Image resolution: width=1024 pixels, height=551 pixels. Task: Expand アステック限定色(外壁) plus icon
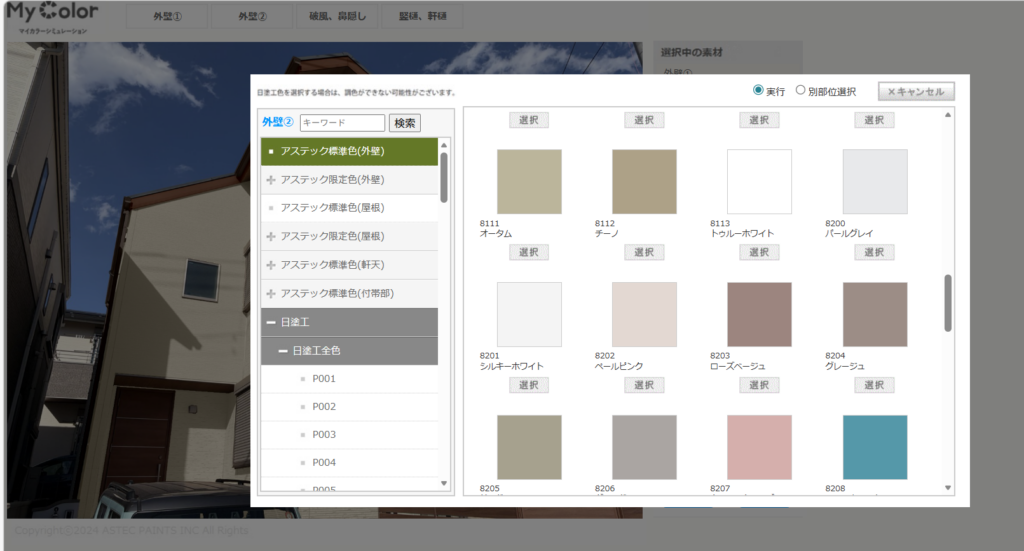[x=271, y=180]
